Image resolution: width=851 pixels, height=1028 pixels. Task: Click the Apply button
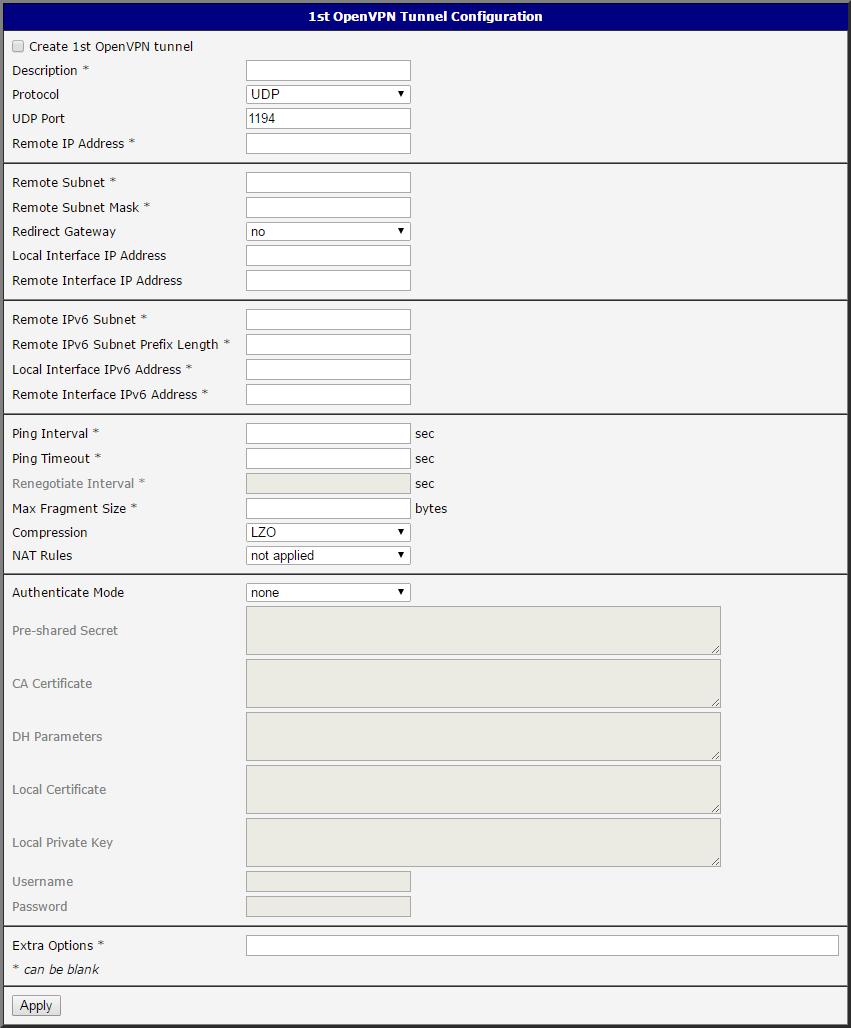36,1006
